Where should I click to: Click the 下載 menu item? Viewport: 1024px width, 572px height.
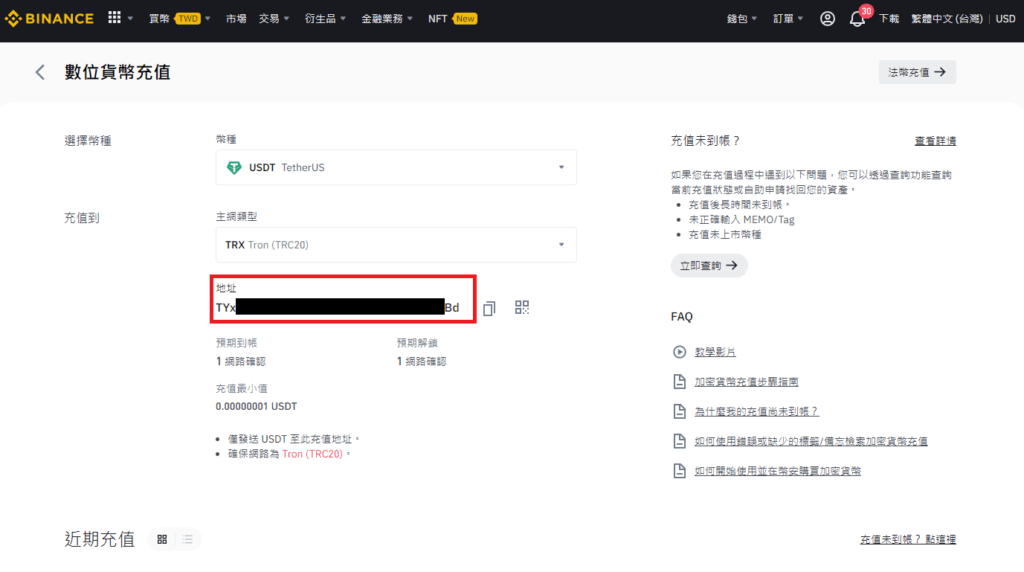[889, 19]
